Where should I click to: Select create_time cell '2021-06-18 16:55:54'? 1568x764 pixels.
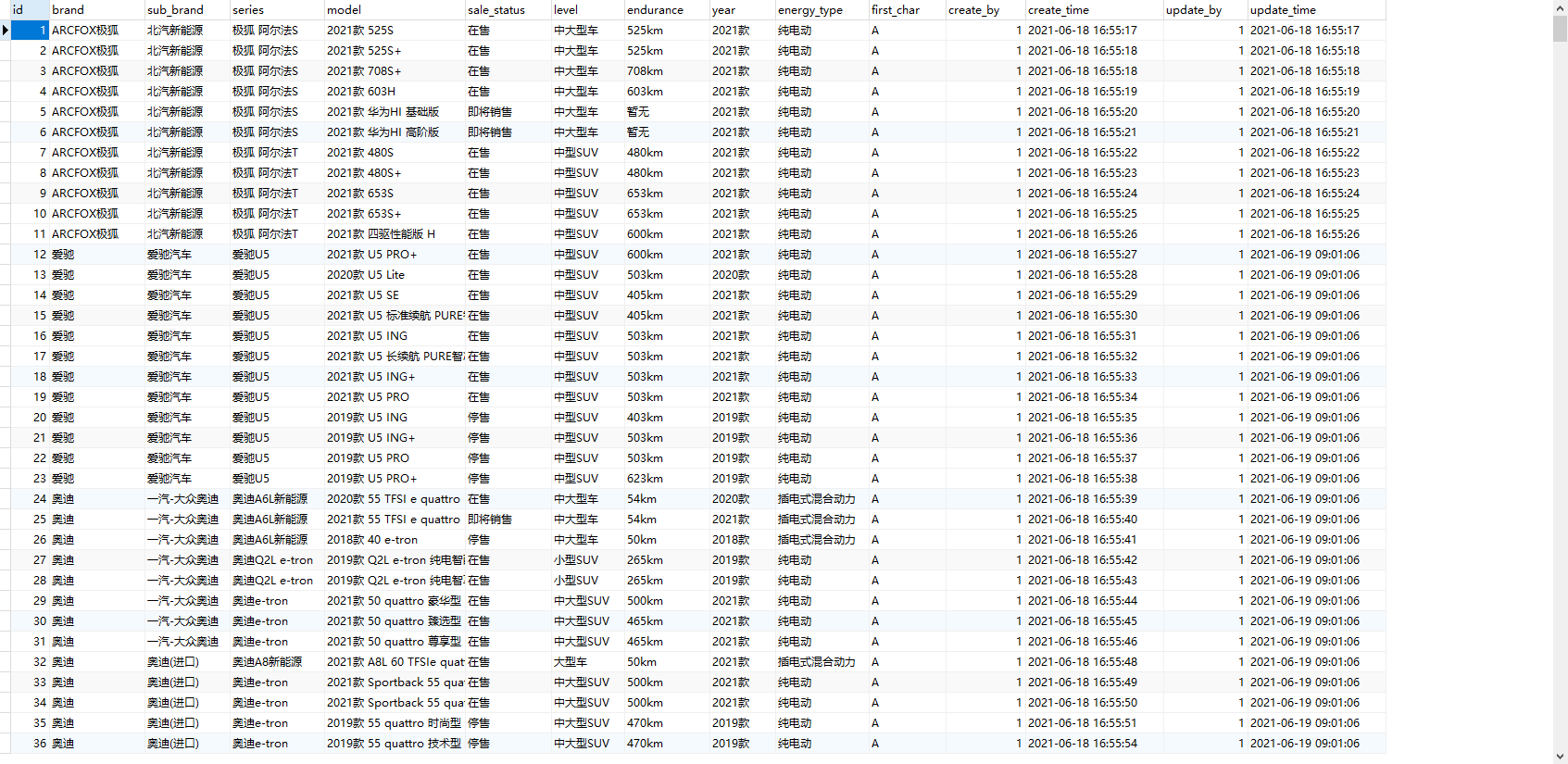(x=1094, y=744)
